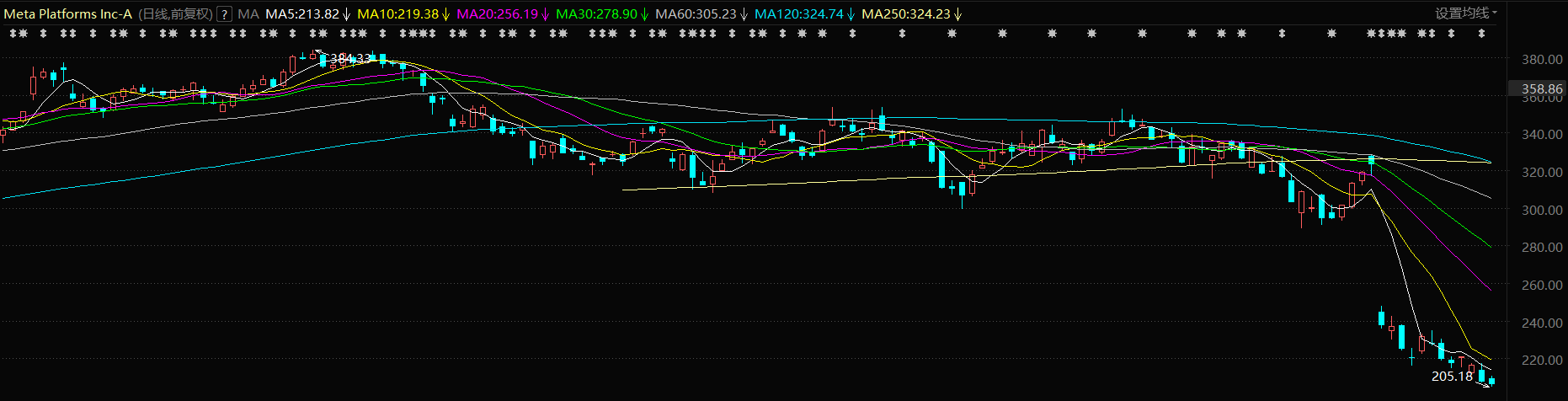Viewport: 1568px width, 401px height.
Task: Select the MA120:324.74 legend entry
Action: click(804, 13)
